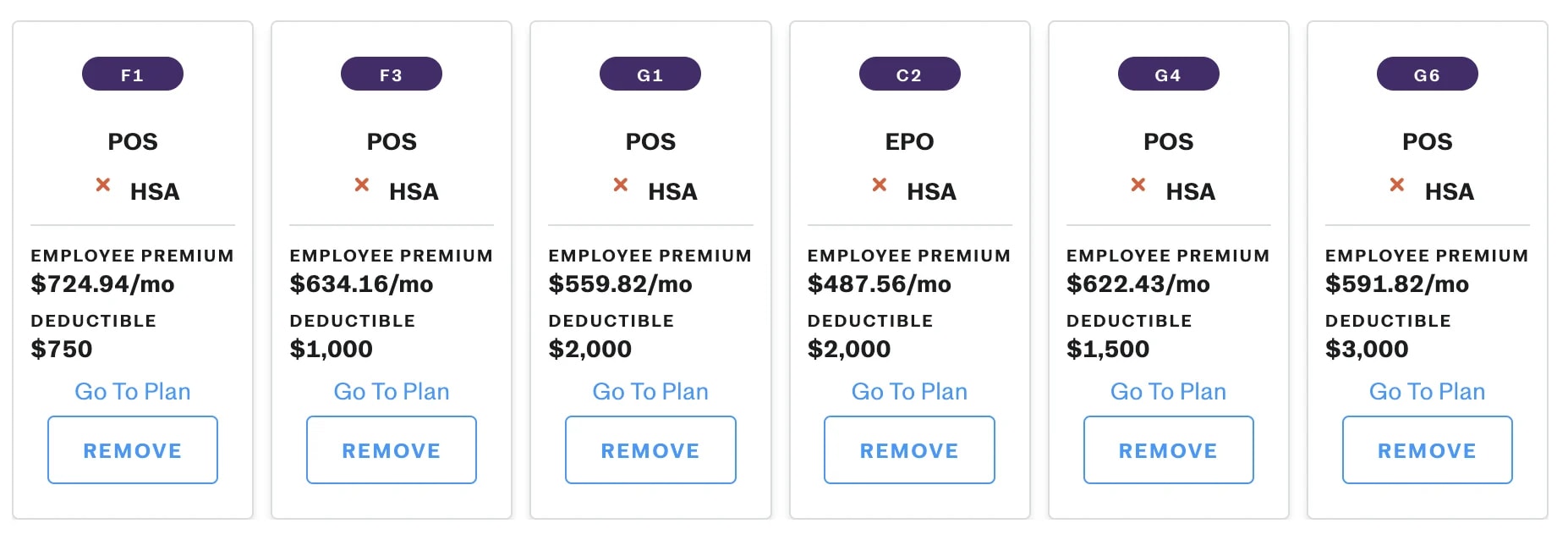Screen dimensions: 1568x540
Task: Remove the F3 plan from comparison
Action: tap(392, 450)
